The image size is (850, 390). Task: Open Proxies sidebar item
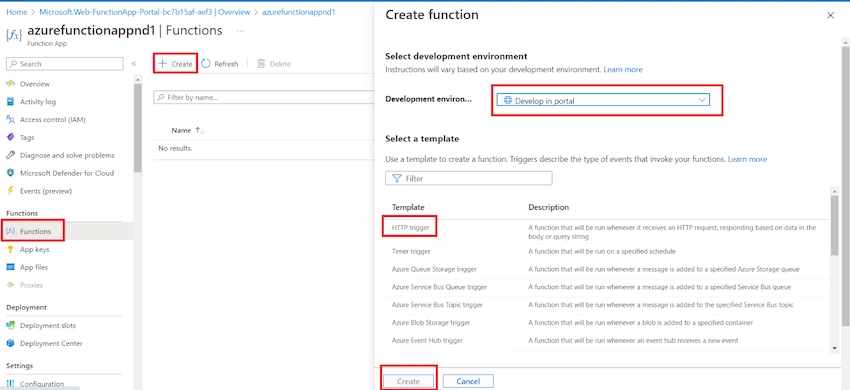(31, 285)
